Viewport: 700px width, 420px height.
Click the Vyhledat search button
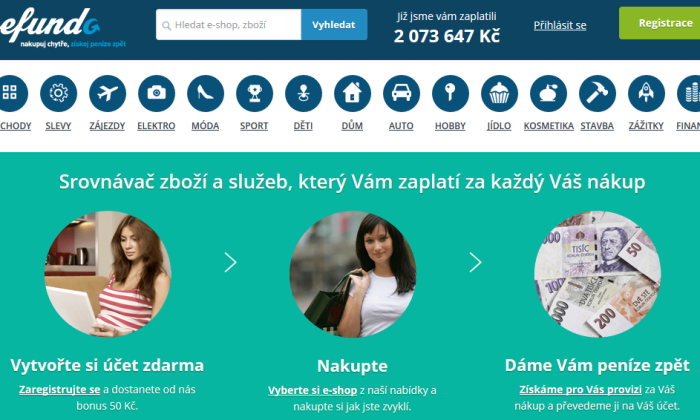pos(334,25)
